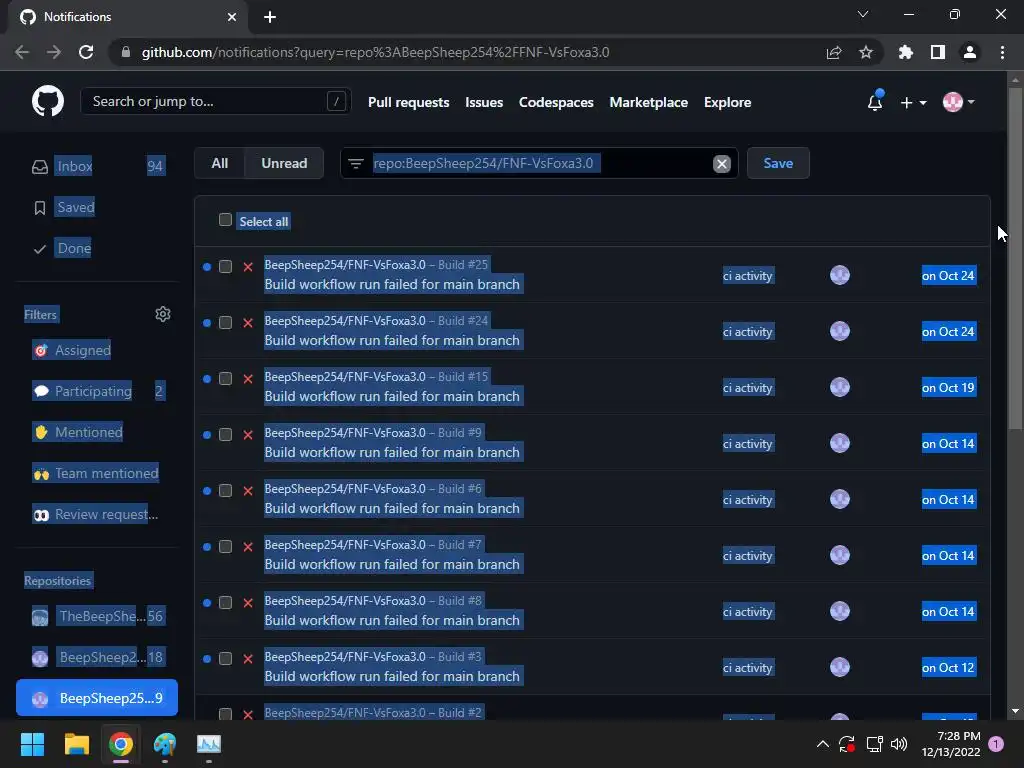Open Codespaces in the top nav

556,103
